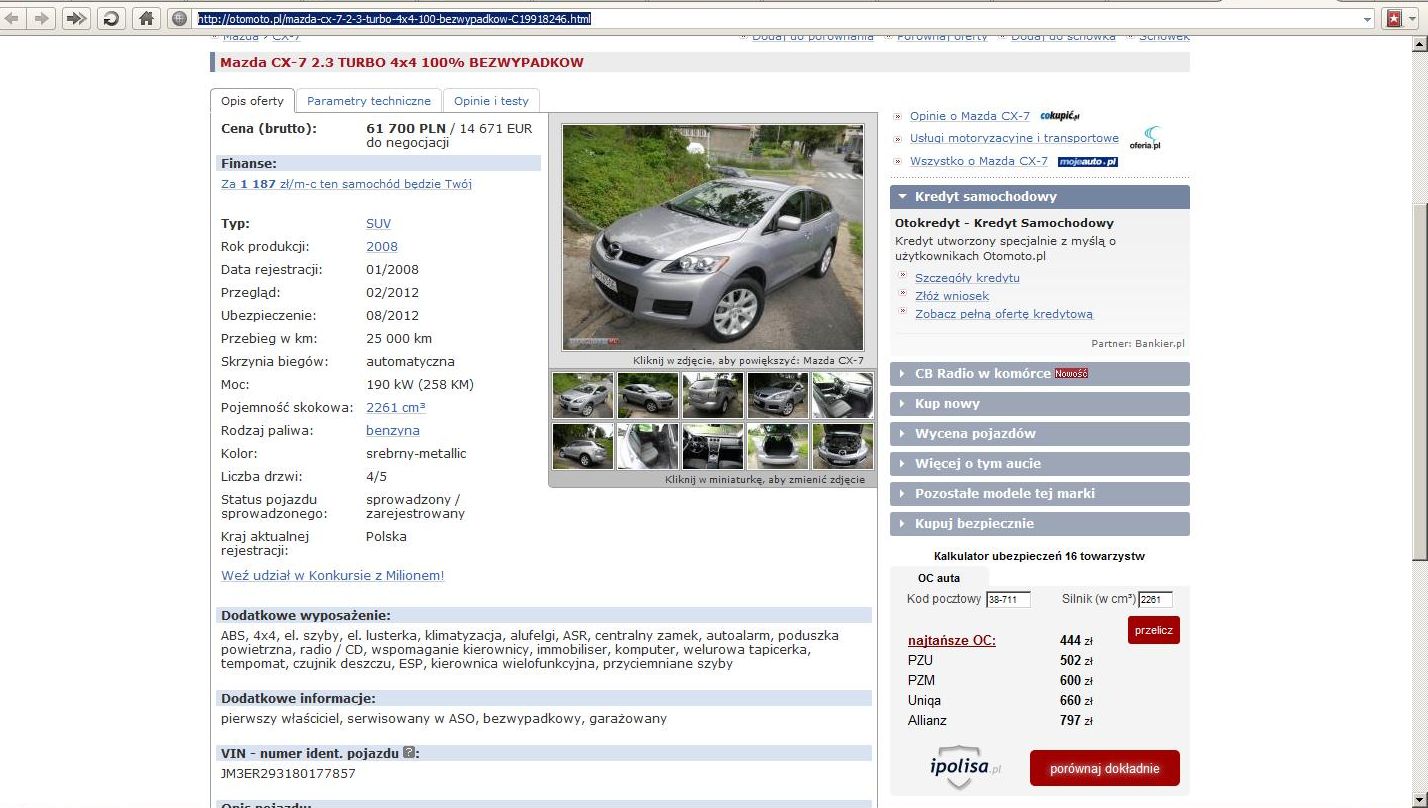Switch to the Parametry techniczne tab
This screenshot has height=808, width=1428.
point(369,101)
